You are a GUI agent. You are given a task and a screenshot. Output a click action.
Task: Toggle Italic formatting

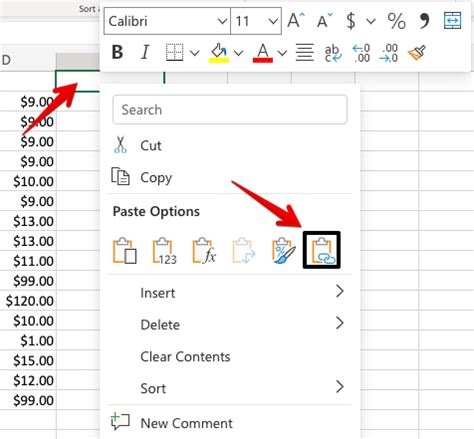point(145,52)
